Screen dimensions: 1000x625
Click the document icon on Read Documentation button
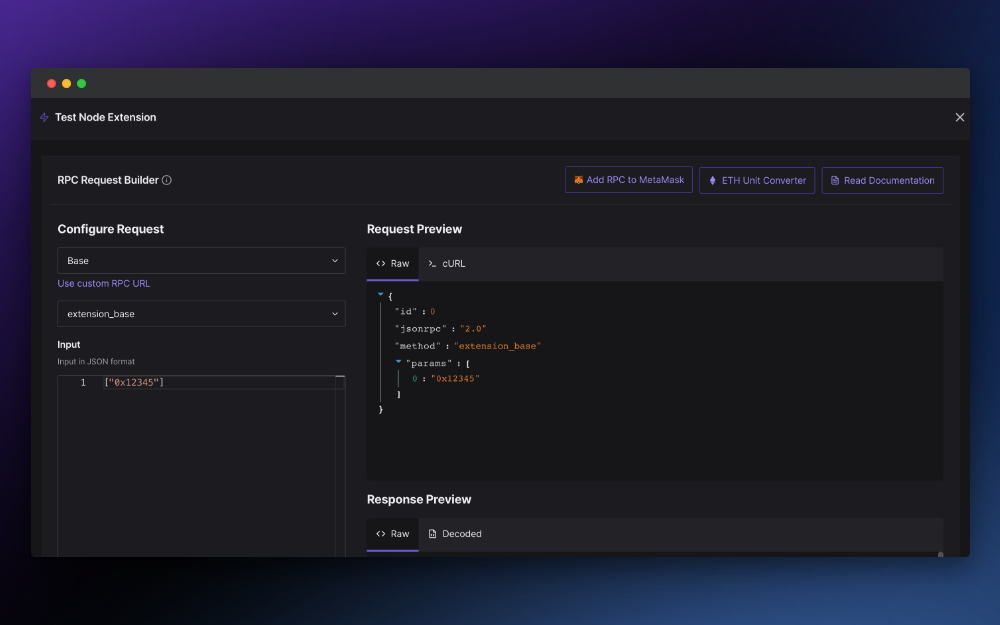click(x=834, y=180)
